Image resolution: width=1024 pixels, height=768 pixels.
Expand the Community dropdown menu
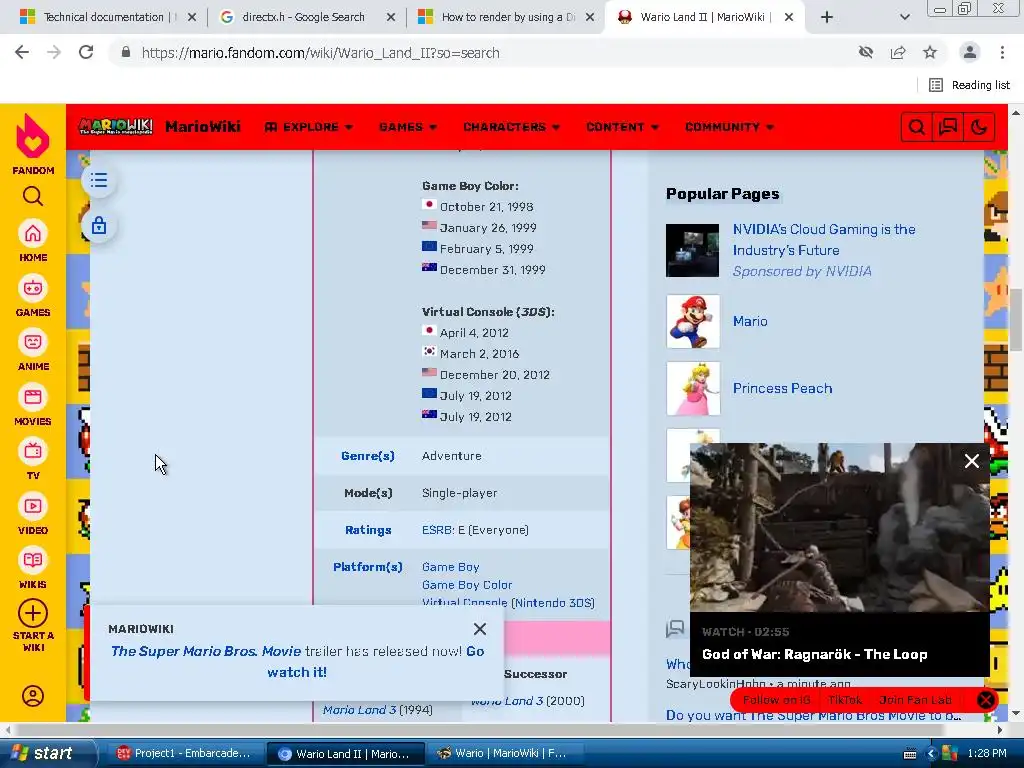[729, 127]
